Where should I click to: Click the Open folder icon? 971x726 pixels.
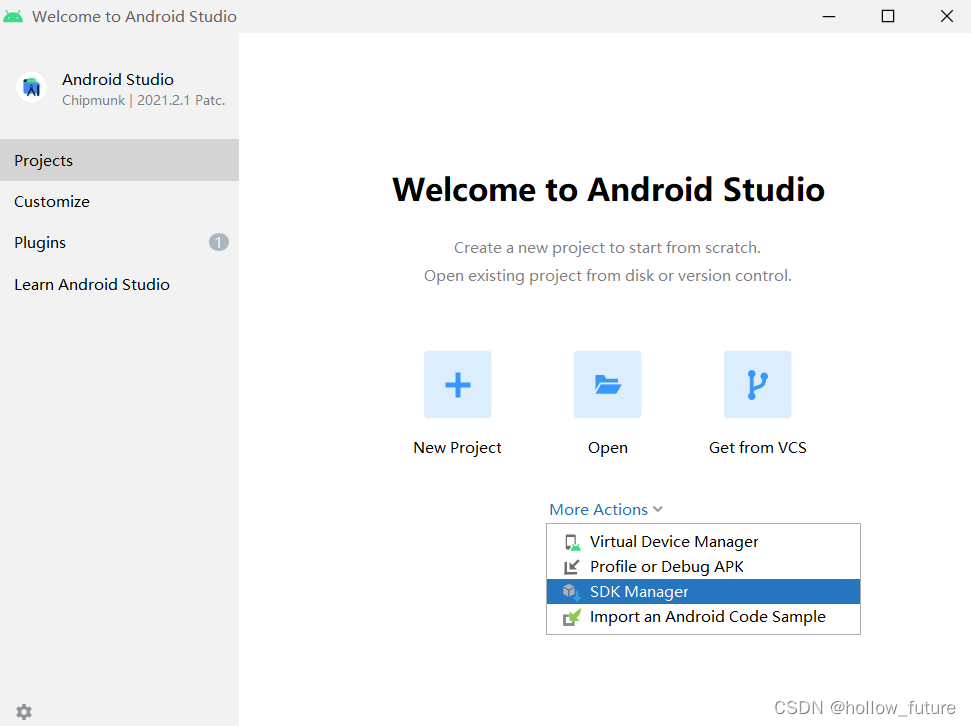click(607, 385)
